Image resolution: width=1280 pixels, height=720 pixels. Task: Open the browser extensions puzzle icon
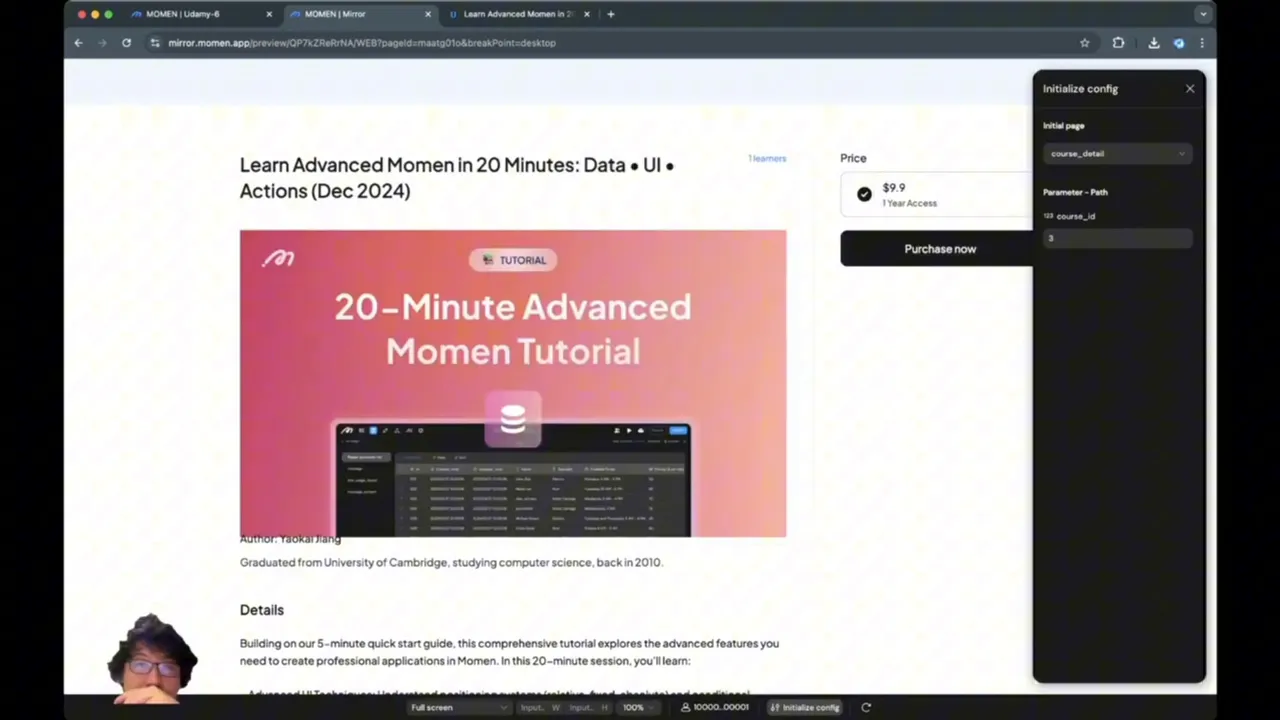tap(1118, 43)
